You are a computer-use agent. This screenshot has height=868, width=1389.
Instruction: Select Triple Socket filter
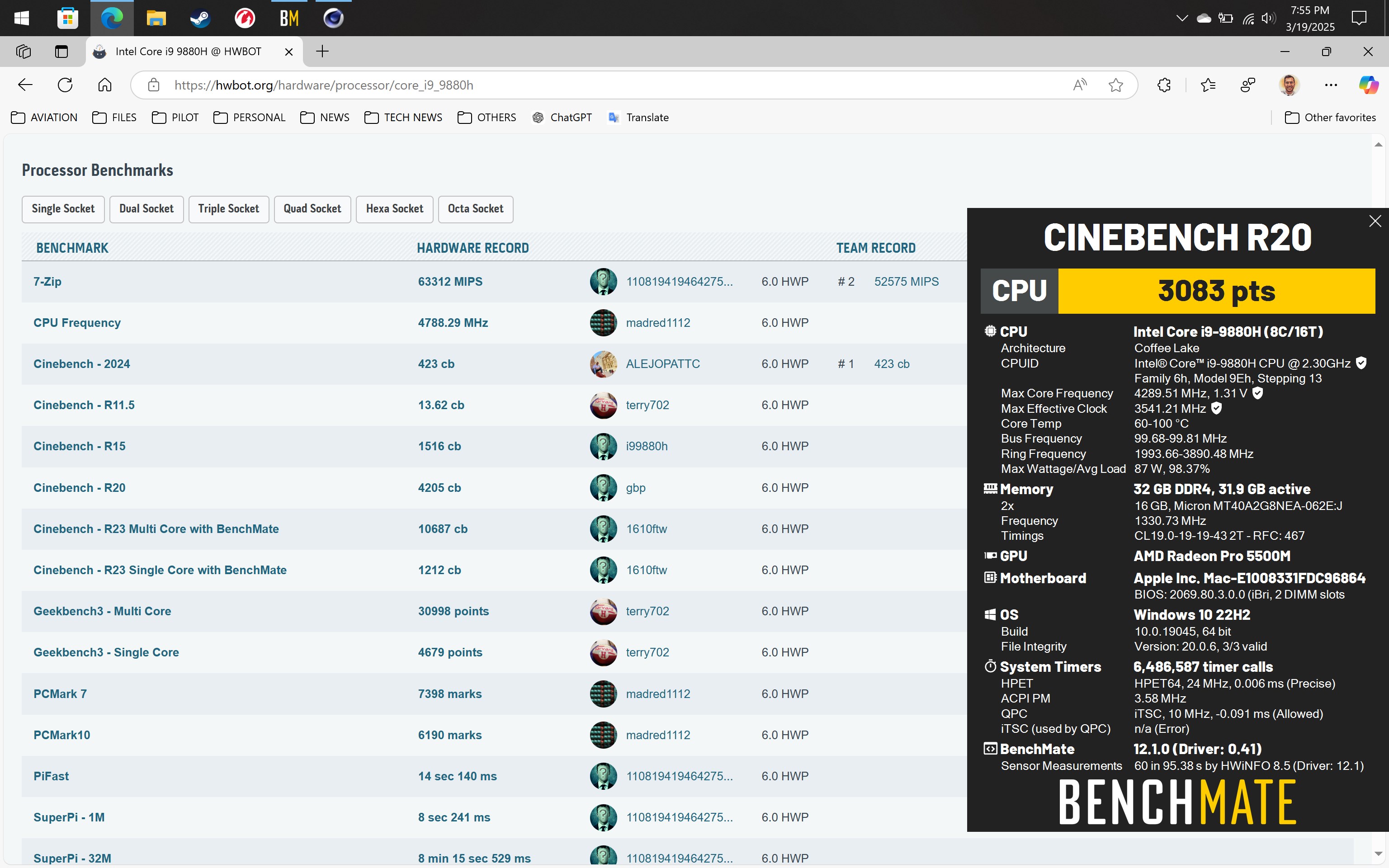pos(228,209)
